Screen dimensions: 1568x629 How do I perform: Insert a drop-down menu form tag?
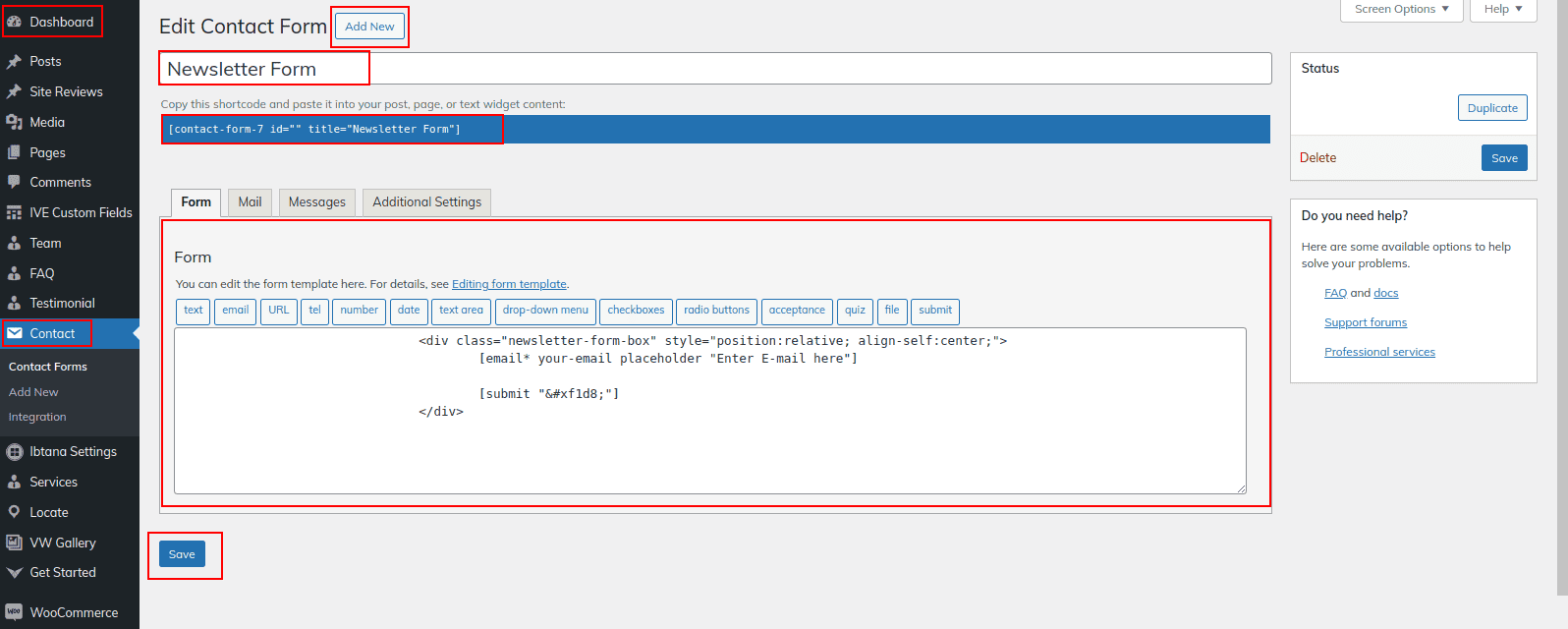545,311
